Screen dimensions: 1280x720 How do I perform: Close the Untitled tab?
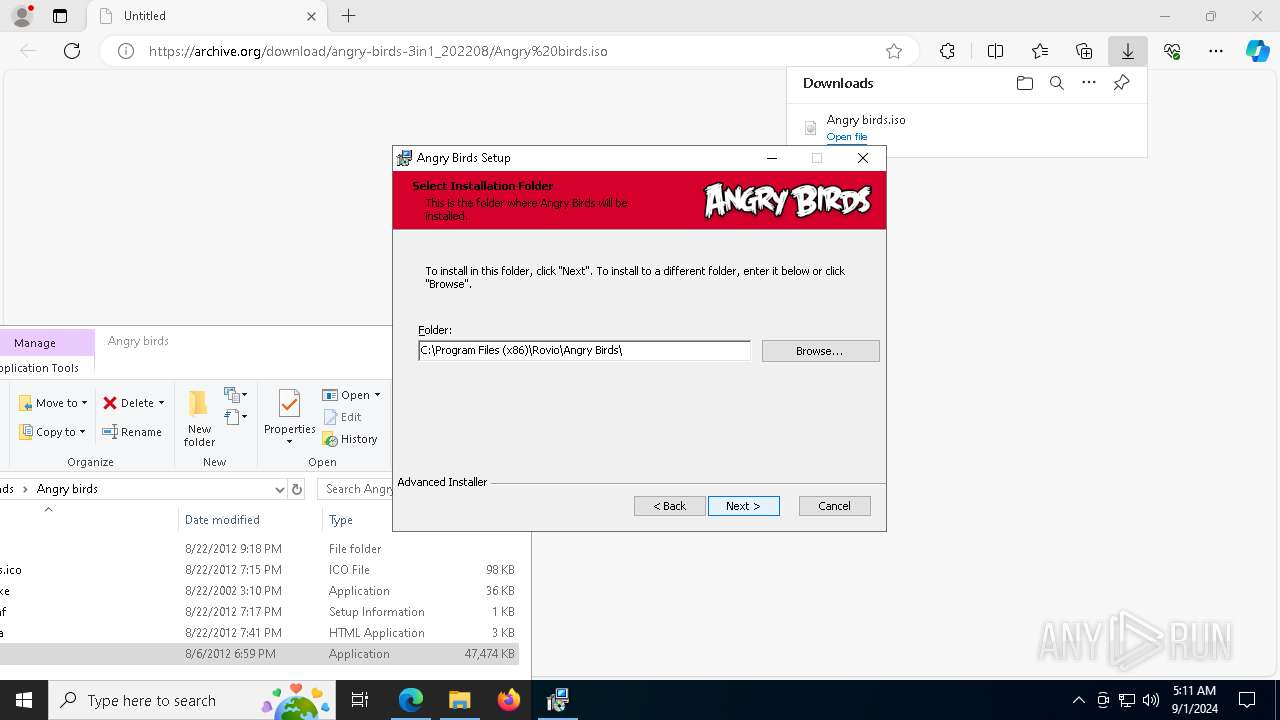(x=311, y=16)
